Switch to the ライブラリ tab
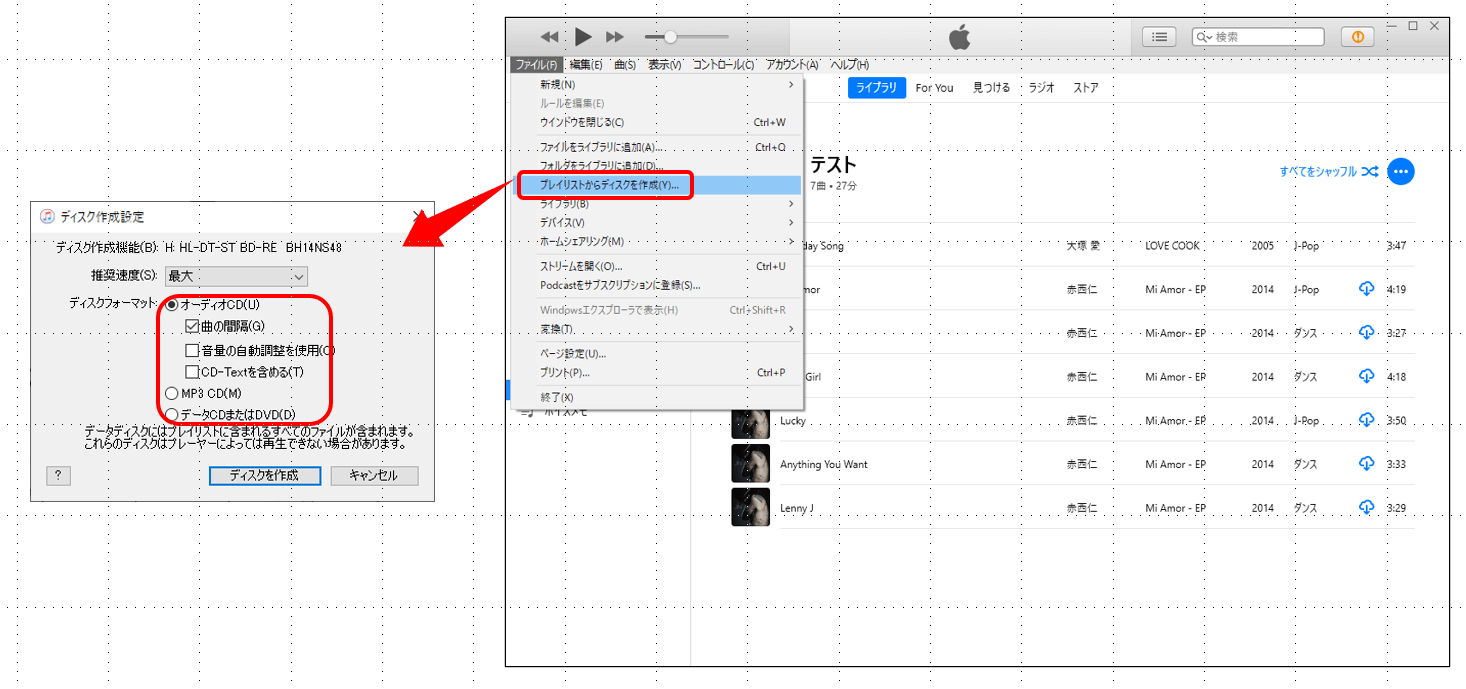Screen dimensions: 1466x689 [x=877, y=88]
